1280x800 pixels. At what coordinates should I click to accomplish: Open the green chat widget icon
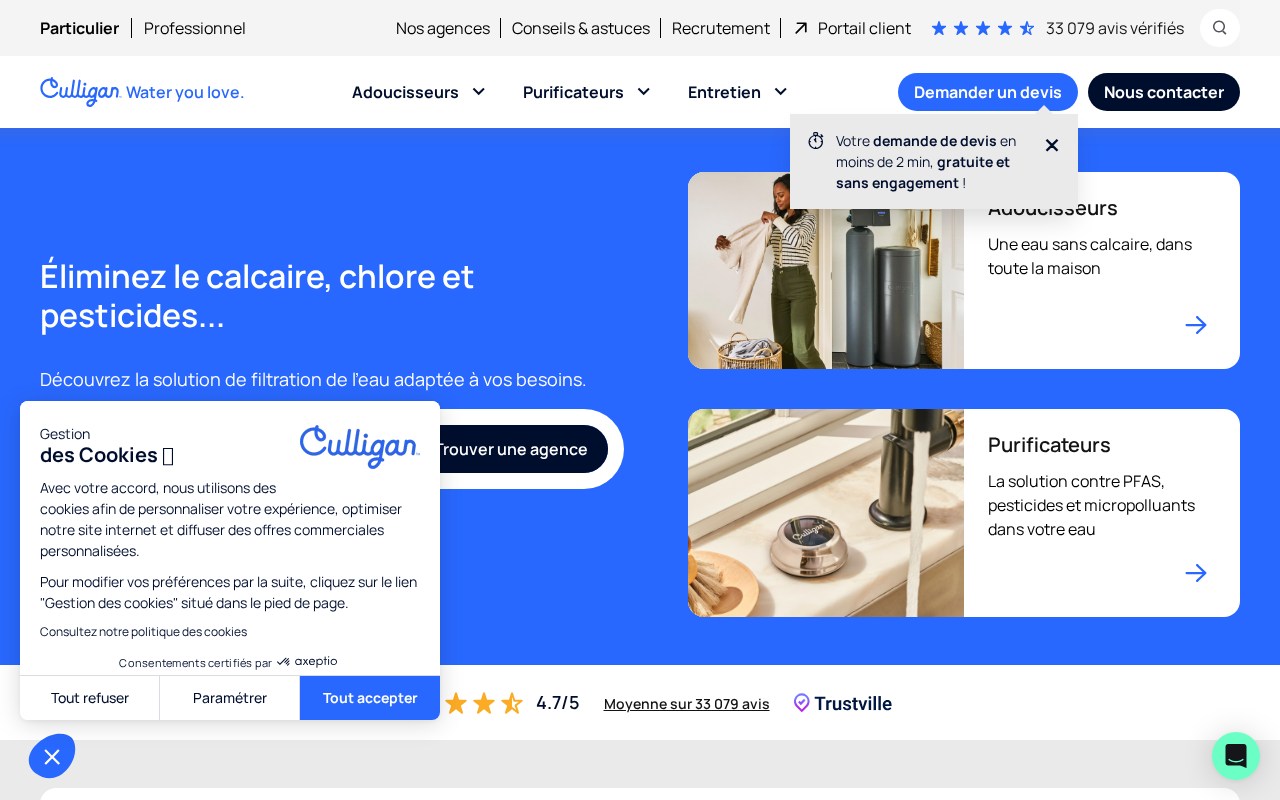click(1236, 756)
